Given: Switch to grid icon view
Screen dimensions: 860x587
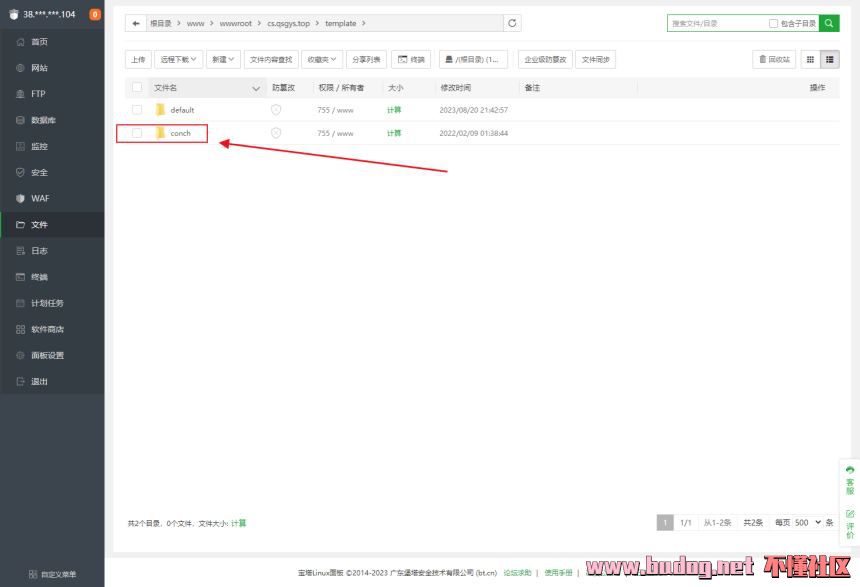Looking at the screenshot, I should click(x=810, y=59).
